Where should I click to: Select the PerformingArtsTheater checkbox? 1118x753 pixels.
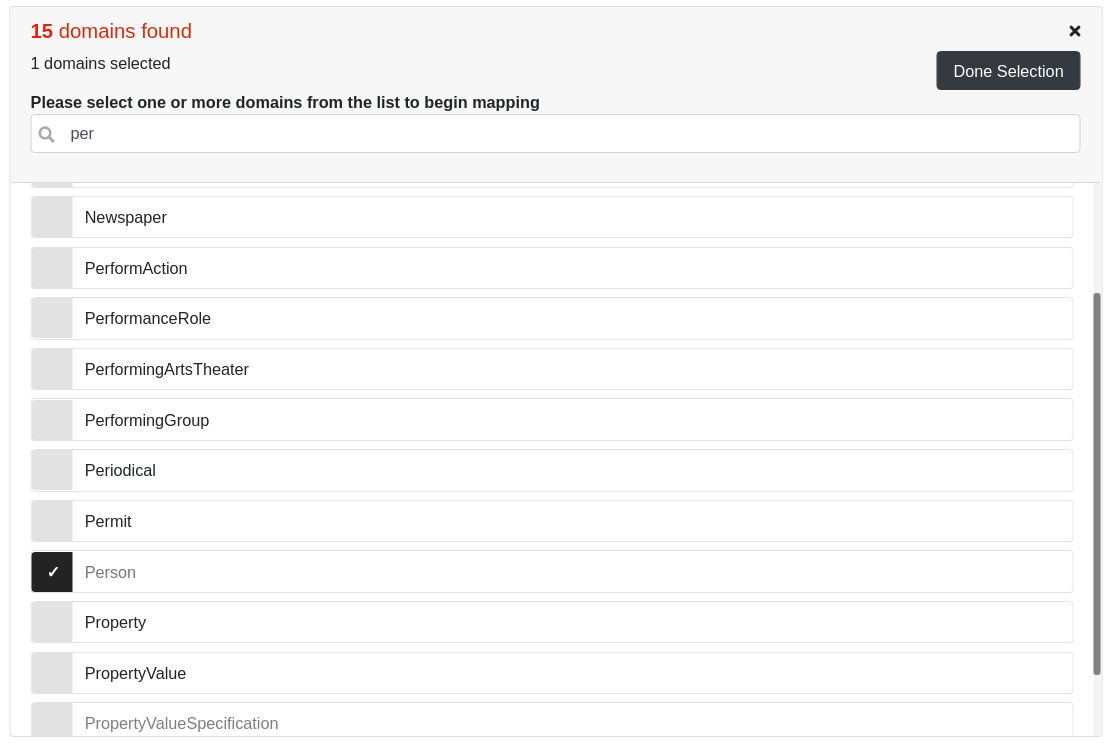click(51, 368)
